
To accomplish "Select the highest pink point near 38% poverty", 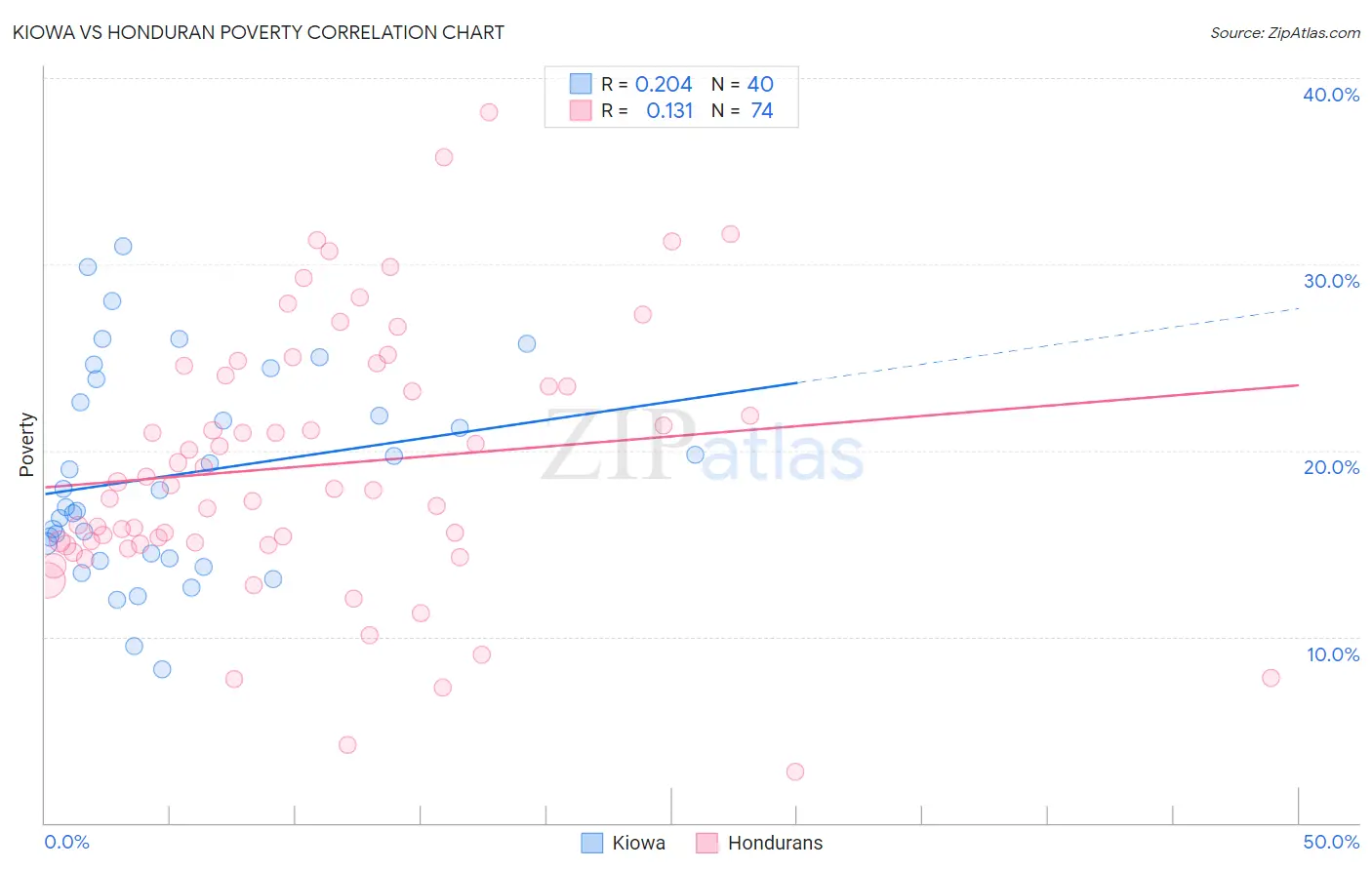I will pyautogui.click(x=489, y=112).
